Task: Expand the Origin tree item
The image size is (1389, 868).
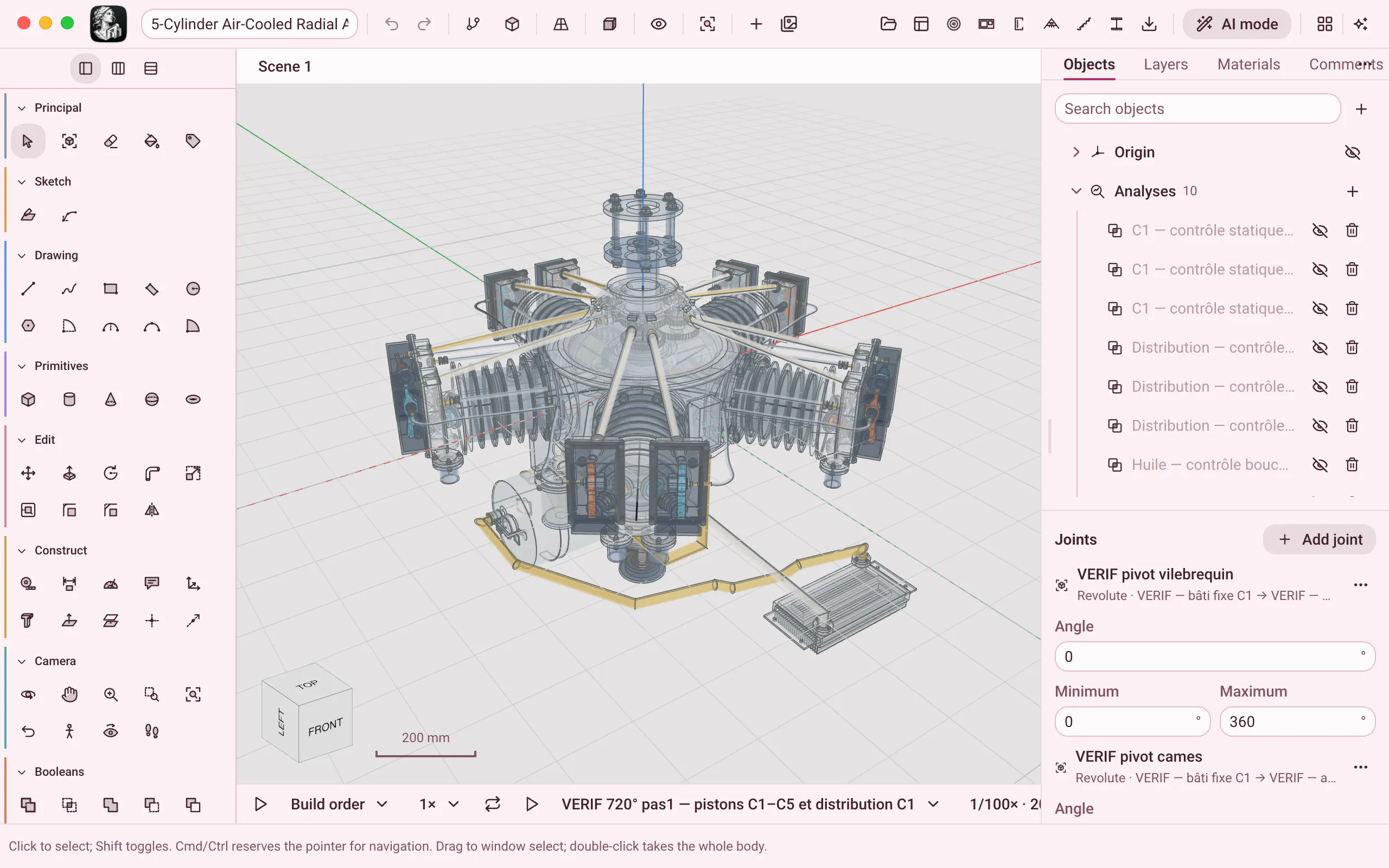Action: click(x=1076, y=152)
